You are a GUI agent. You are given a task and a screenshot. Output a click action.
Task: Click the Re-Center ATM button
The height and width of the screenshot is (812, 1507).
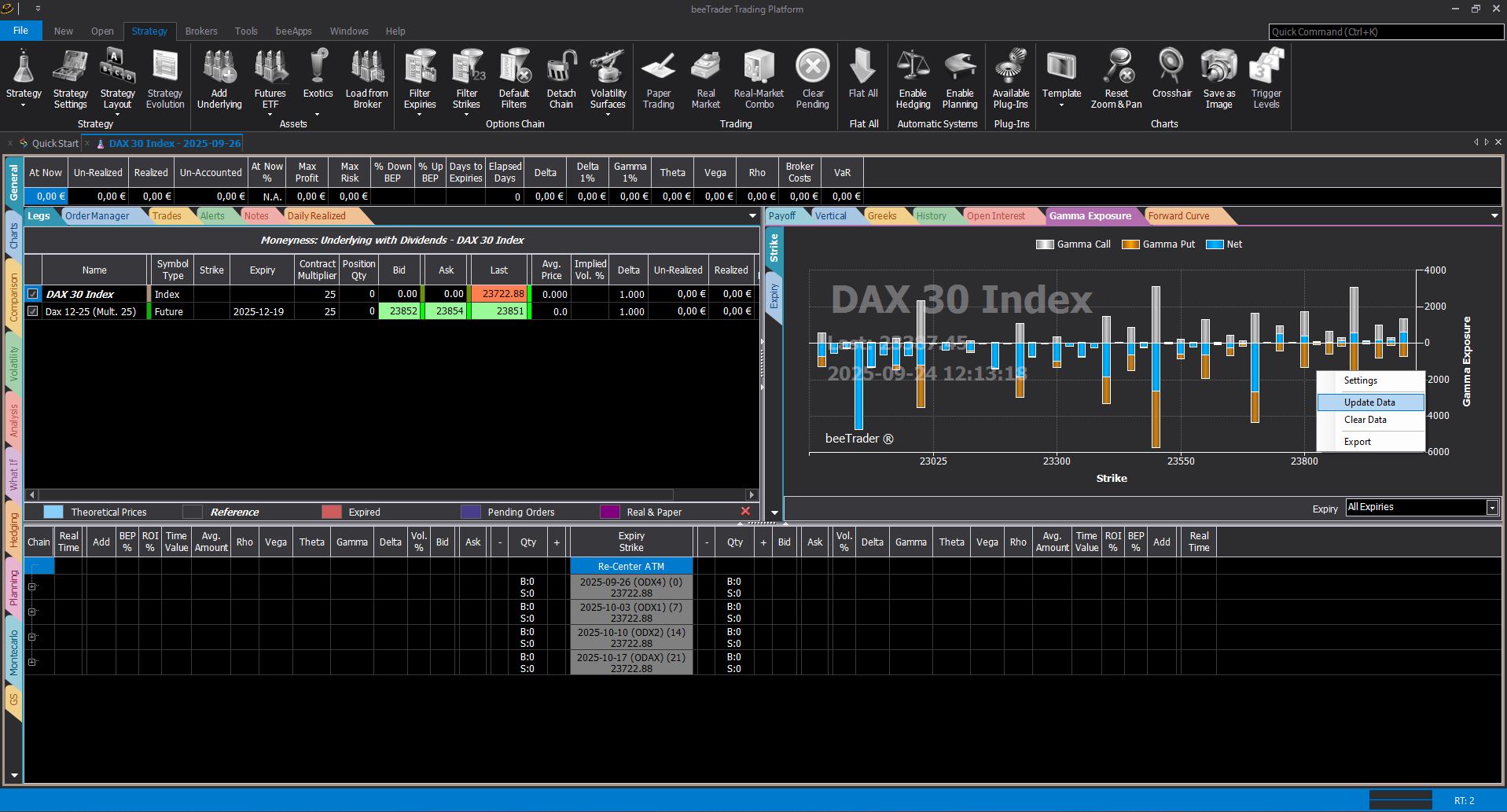pyautogui.click(x=630, y=566)
